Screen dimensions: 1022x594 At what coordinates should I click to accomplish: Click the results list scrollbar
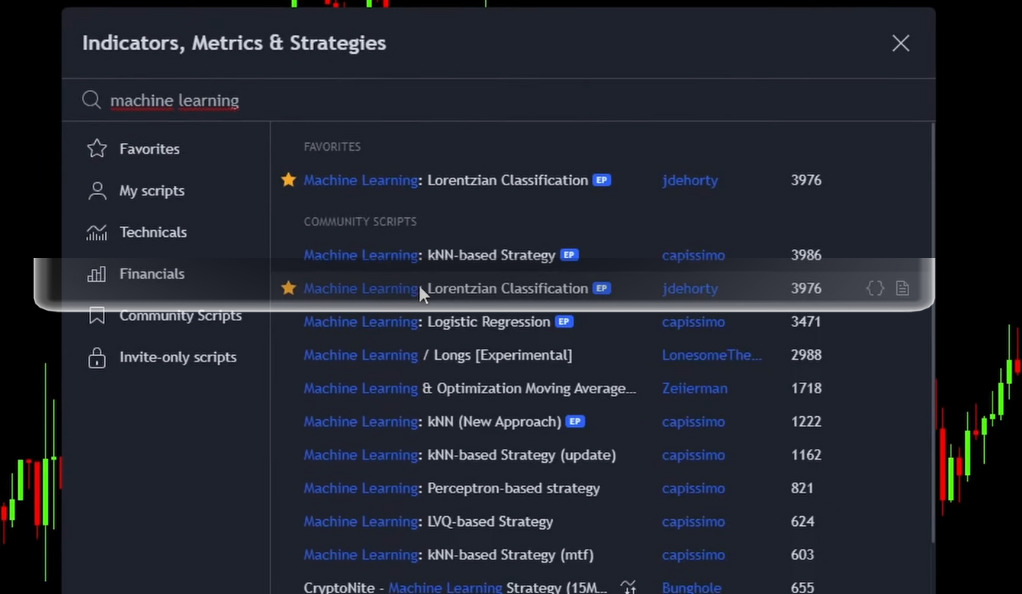click(x=933, y=333)
